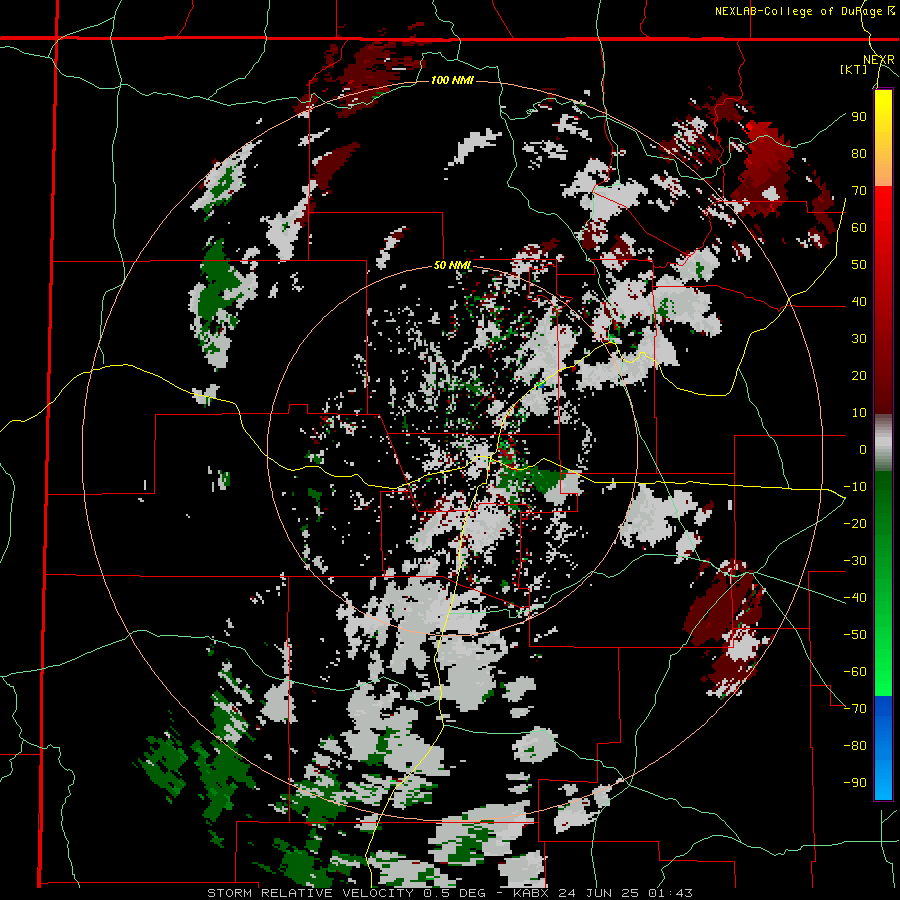The image size is (900, 900).
Task: Select the 70 value on the velocity scale
Action: pos(859,191)
